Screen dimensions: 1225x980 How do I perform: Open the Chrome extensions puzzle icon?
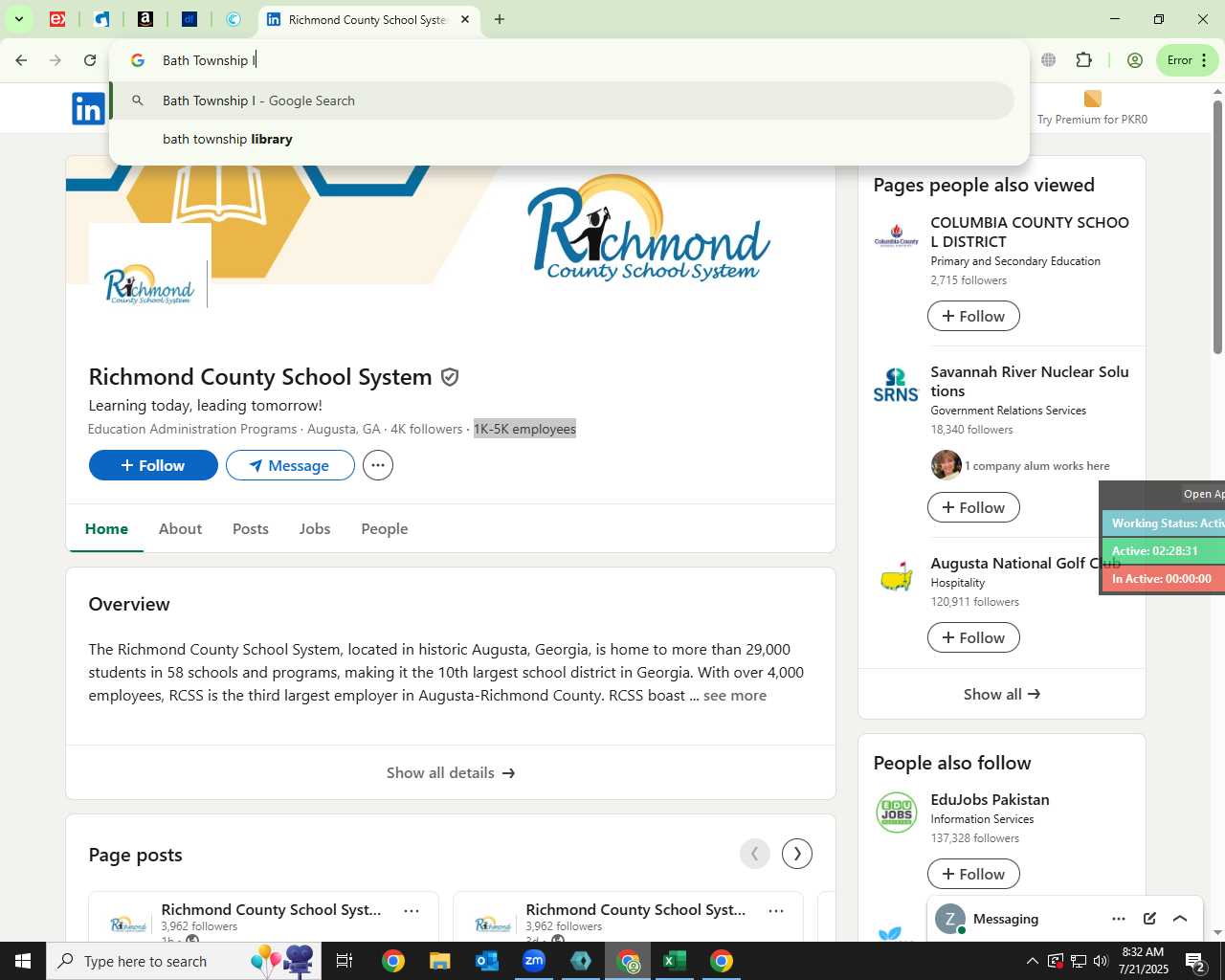tap(1083, 60)
